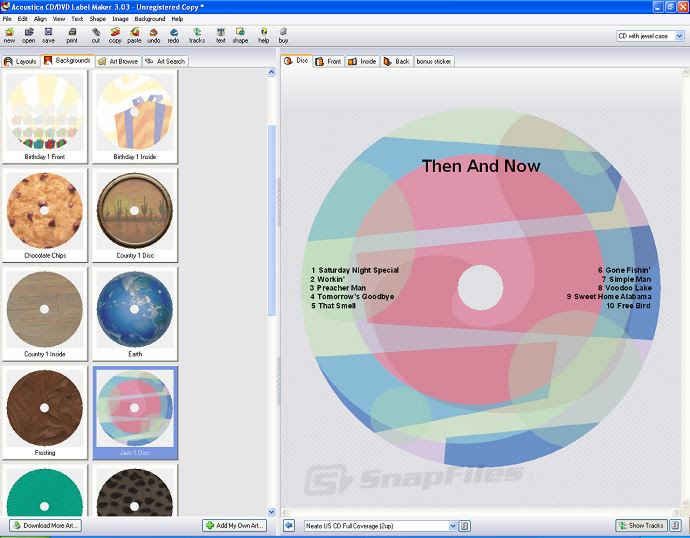Viewport: 690px width, 538px height.
Task: Click track '10 Free Bird' text
Action: (628, 305)
